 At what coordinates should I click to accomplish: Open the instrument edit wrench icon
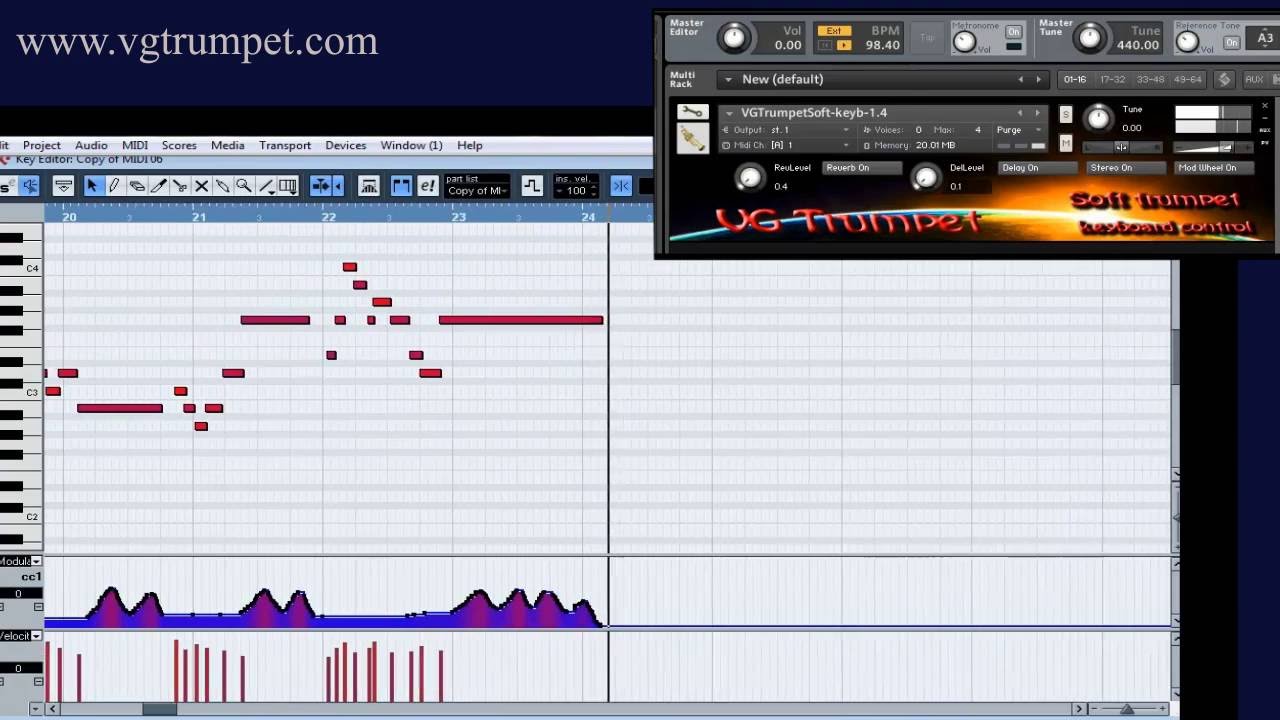[692, 112]
